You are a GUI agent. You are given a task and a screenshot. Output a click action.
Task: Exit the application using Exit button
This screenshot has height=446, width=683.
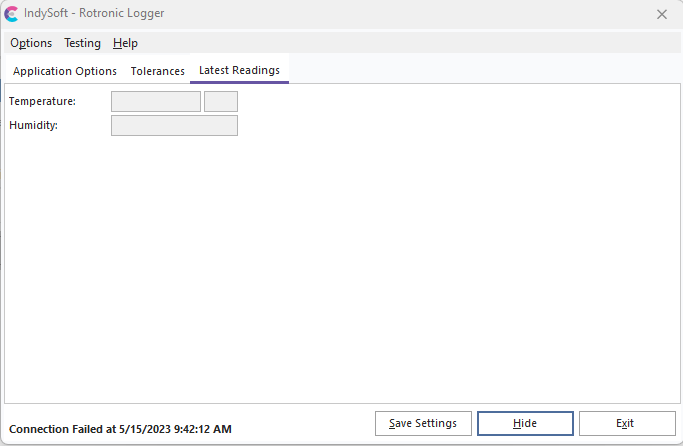(626, 423)
